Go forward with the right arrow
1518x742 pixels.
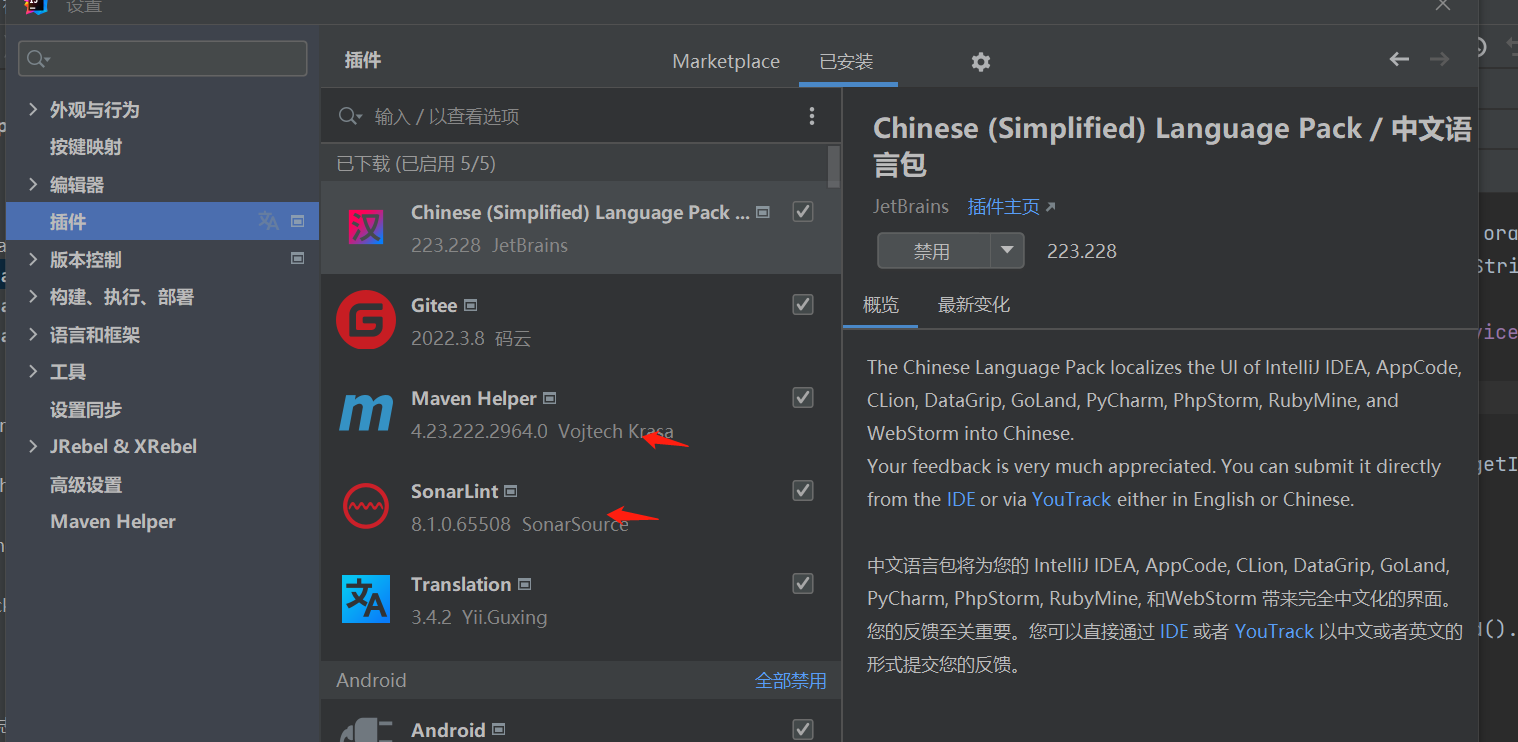tap(1439, 60)
